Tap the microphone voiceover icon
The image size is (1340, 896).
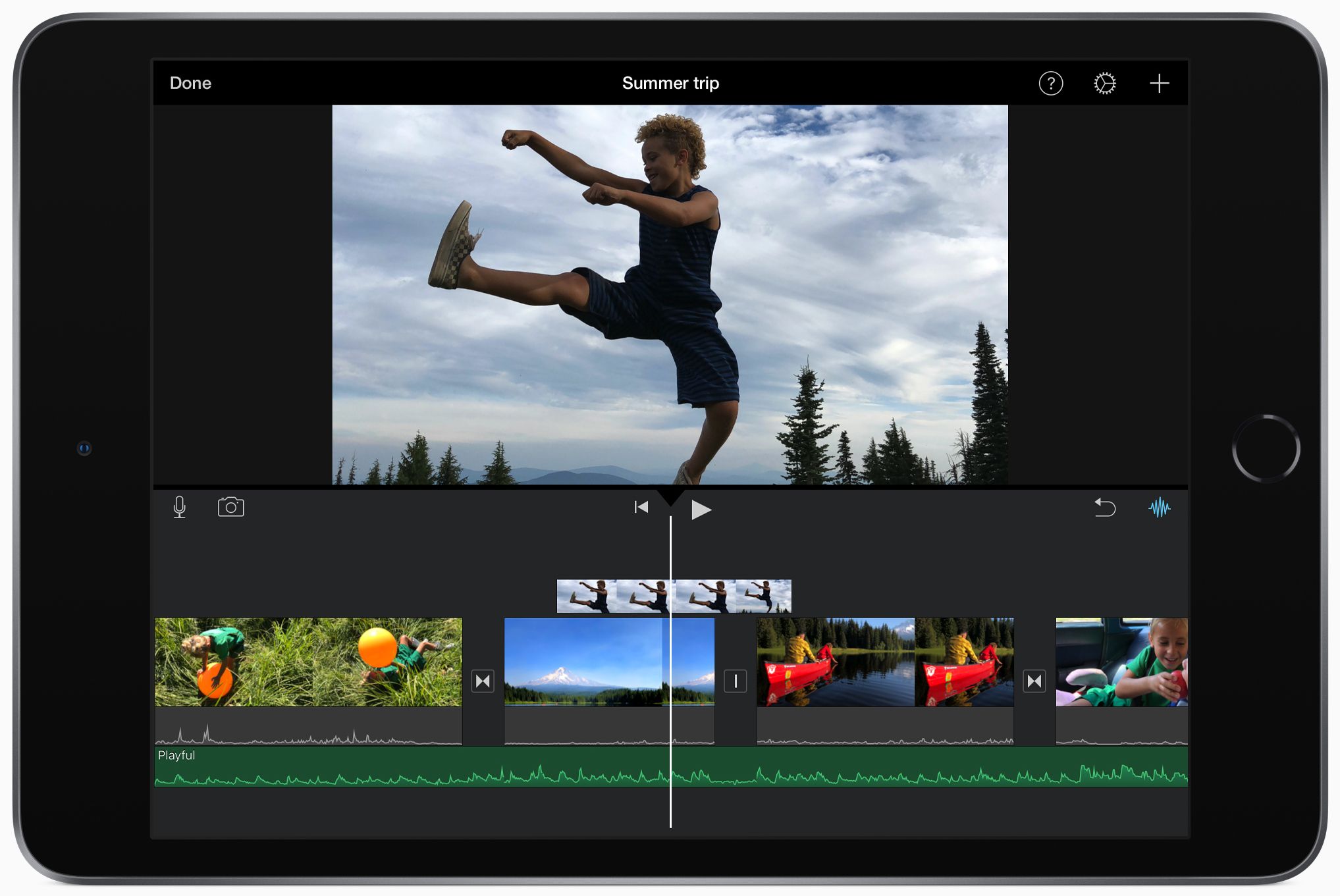point(179,508)
